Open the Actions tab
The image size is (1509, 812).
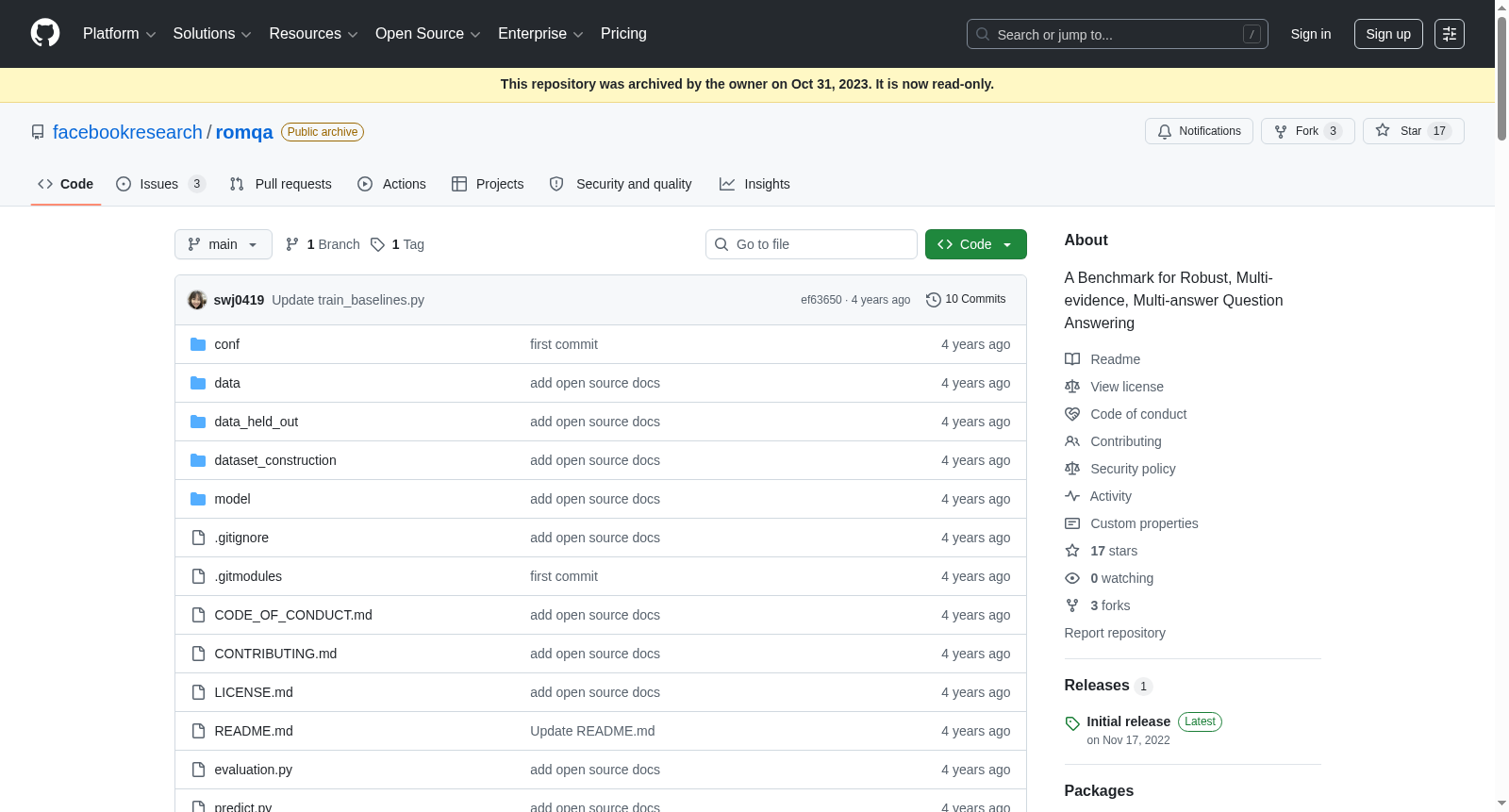click(x=391, y=184)
